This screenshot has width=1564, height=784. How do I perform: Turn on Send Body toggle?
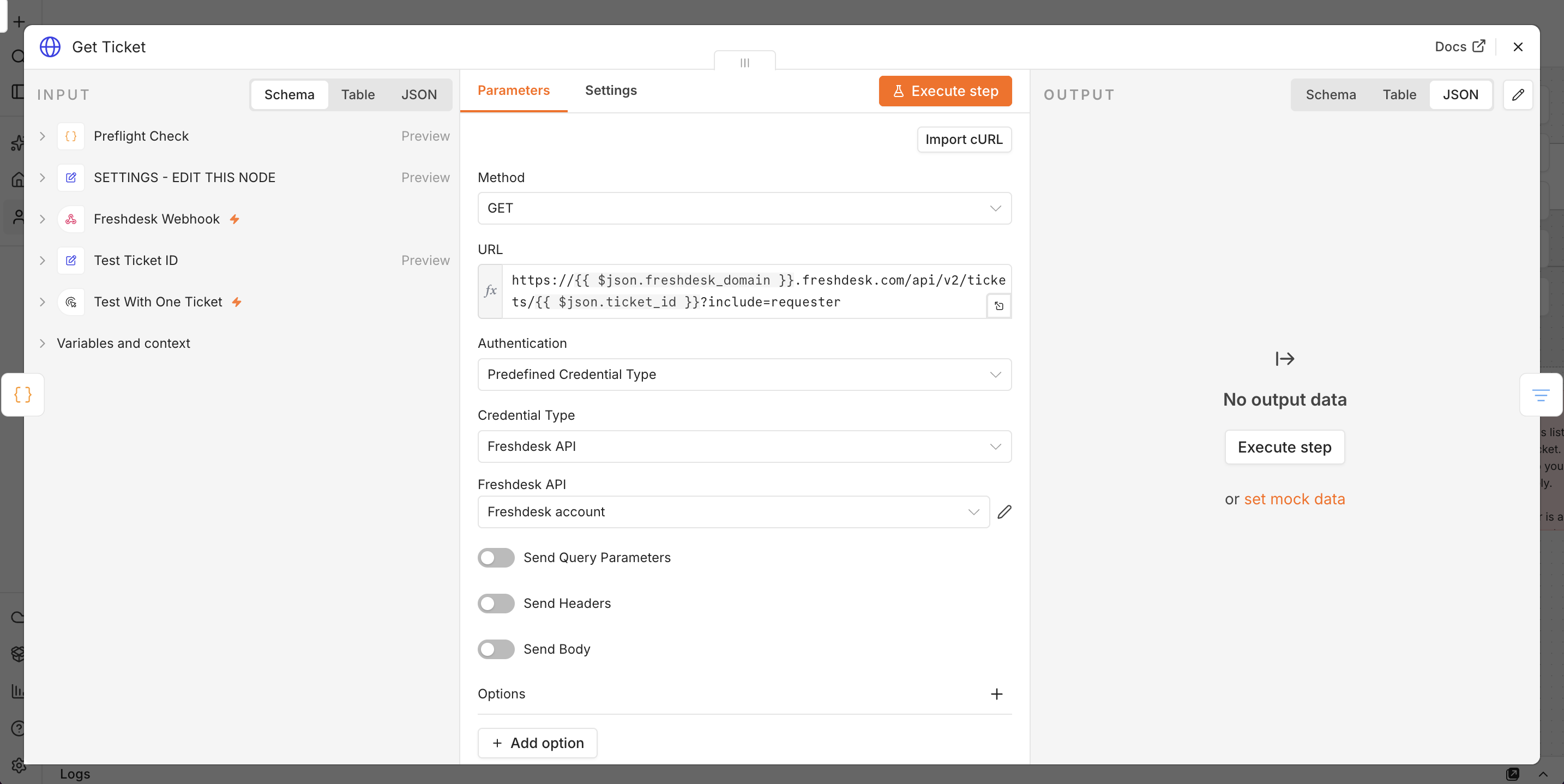click(496, 649)
